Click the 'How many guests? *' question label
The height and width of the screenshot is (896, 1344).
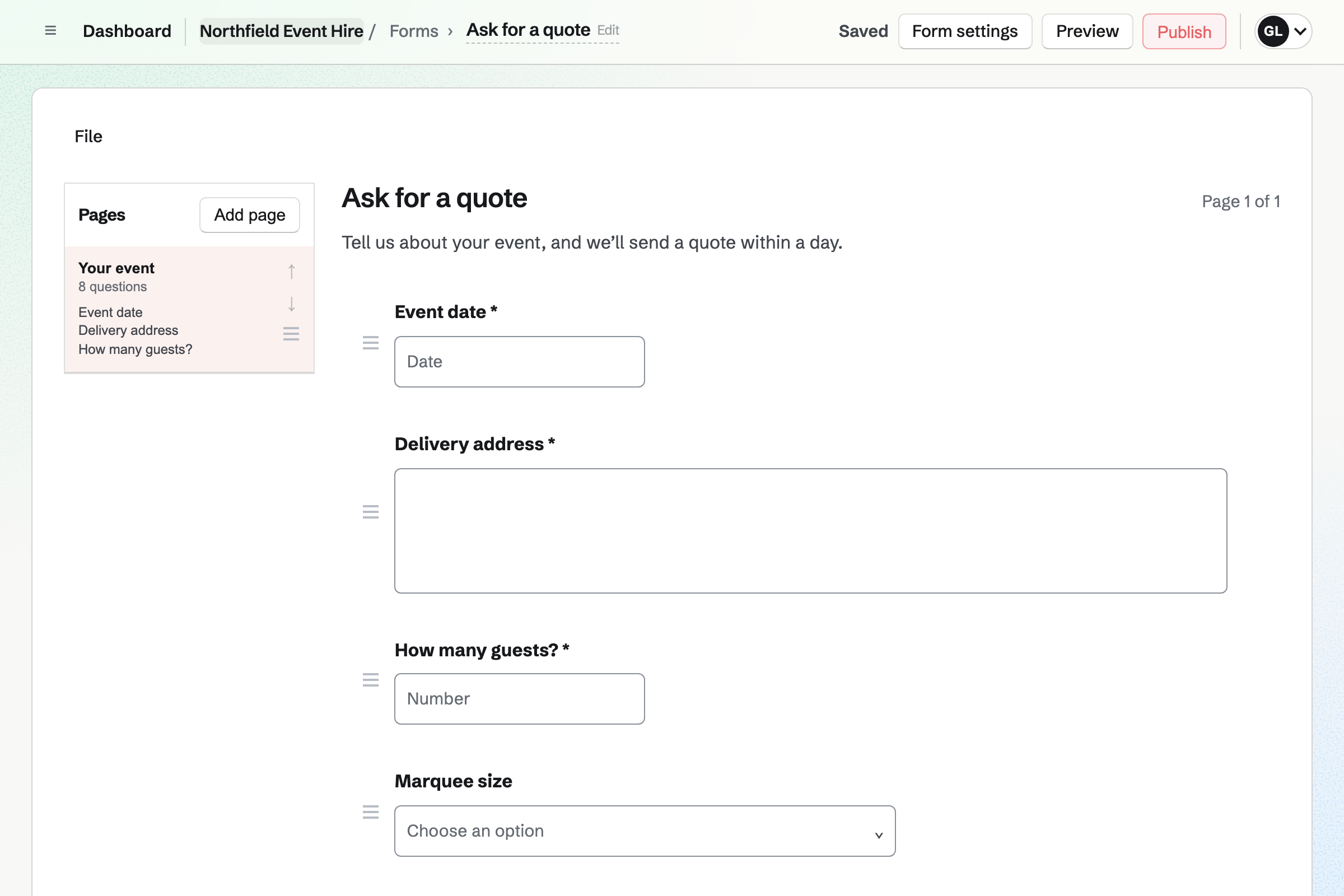pyautogui.click(x=482, y=650)
